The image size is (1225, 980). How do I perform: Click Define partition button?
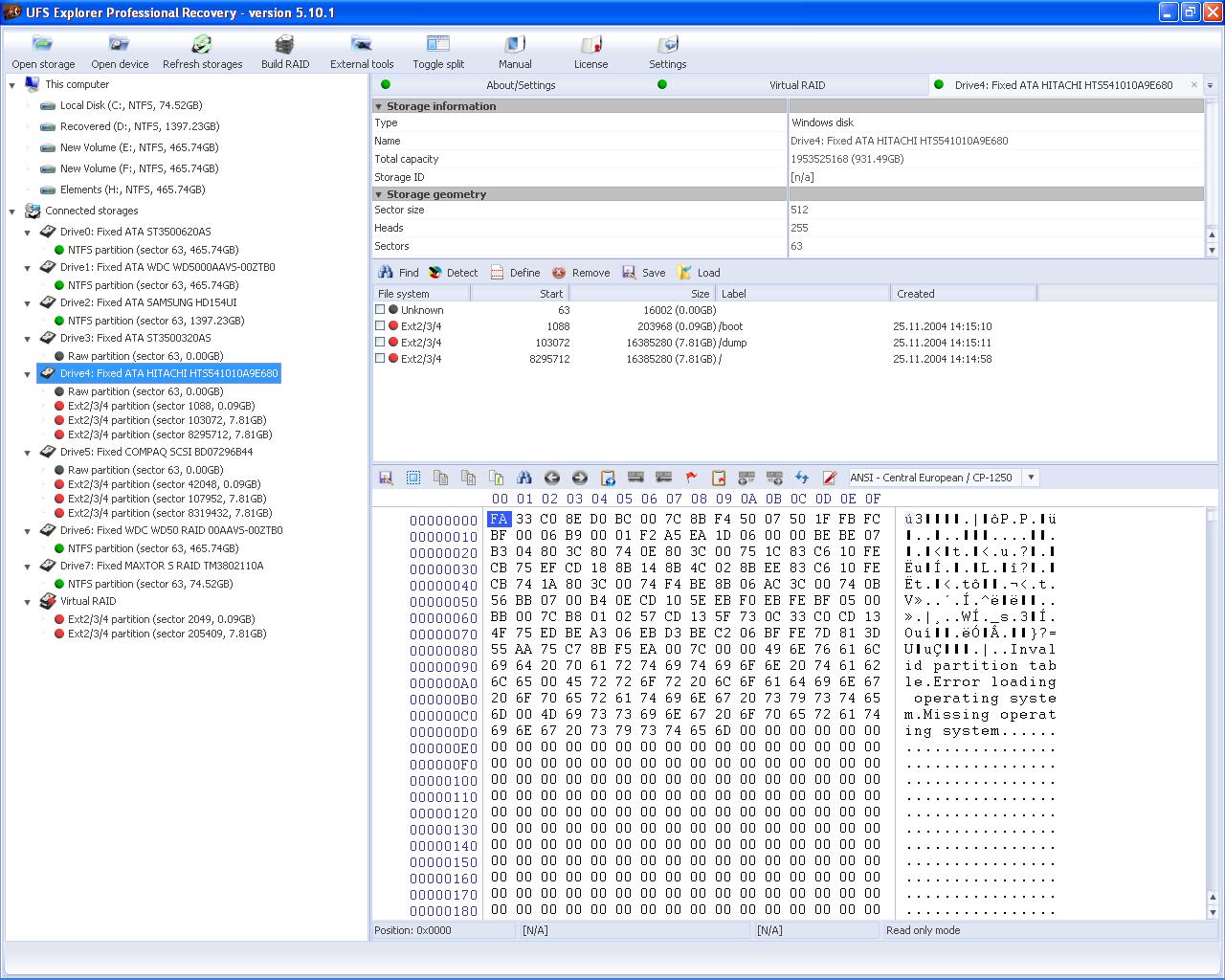[x=515, y=273]
